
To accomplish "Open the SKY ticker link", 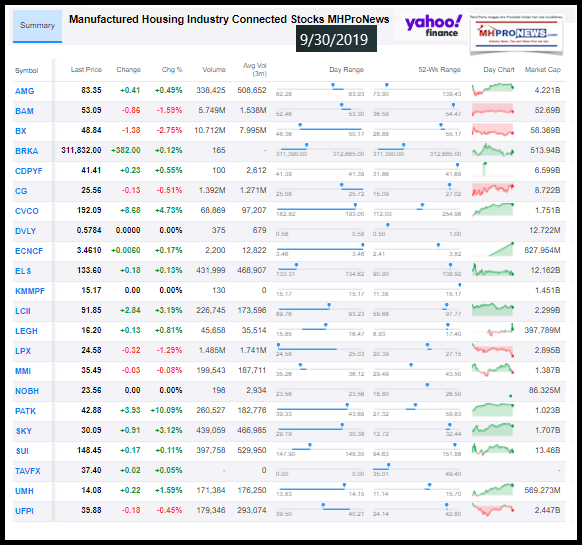I will [24, 431].
